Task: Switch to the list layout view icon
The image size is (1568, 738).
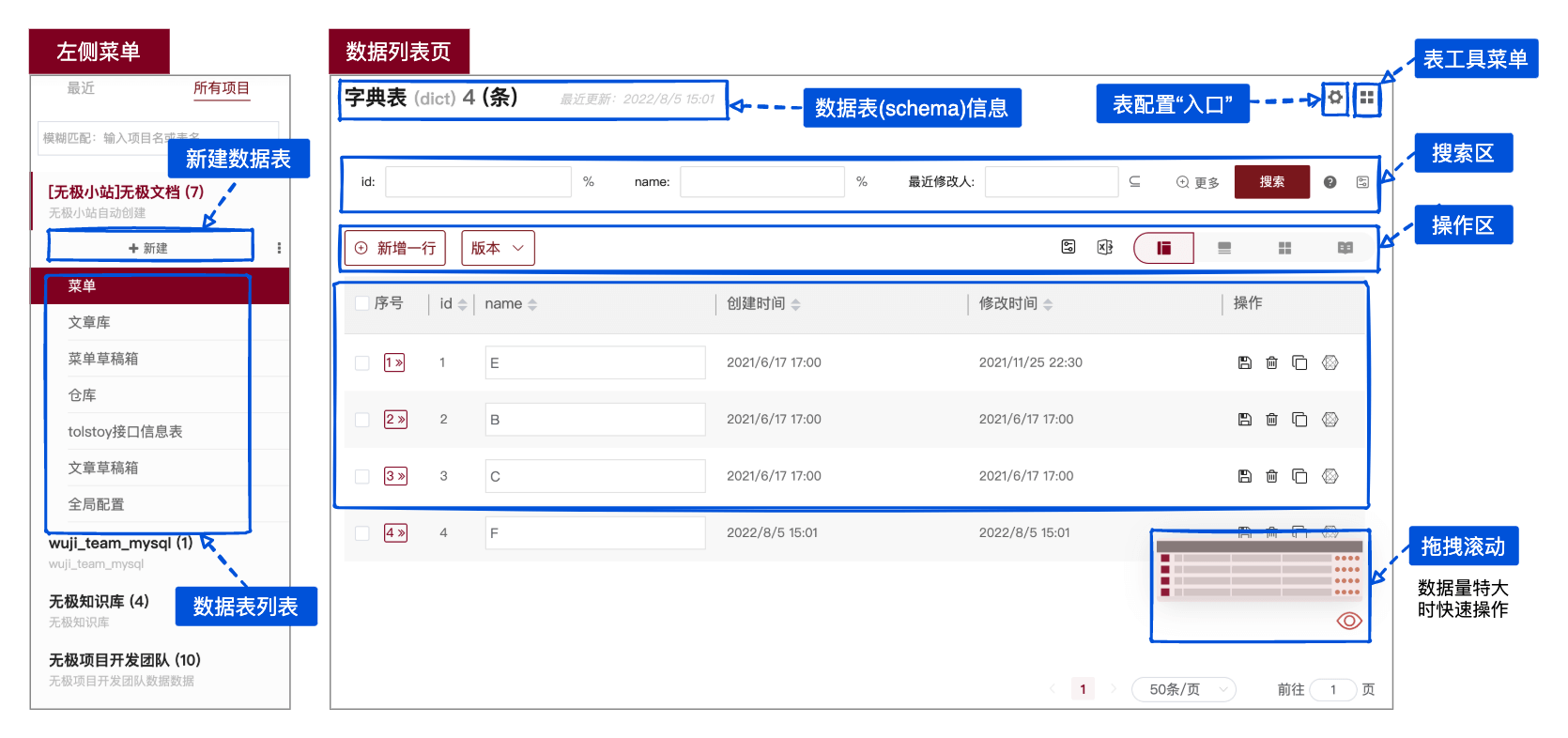Action: (x=1224, y=248)
